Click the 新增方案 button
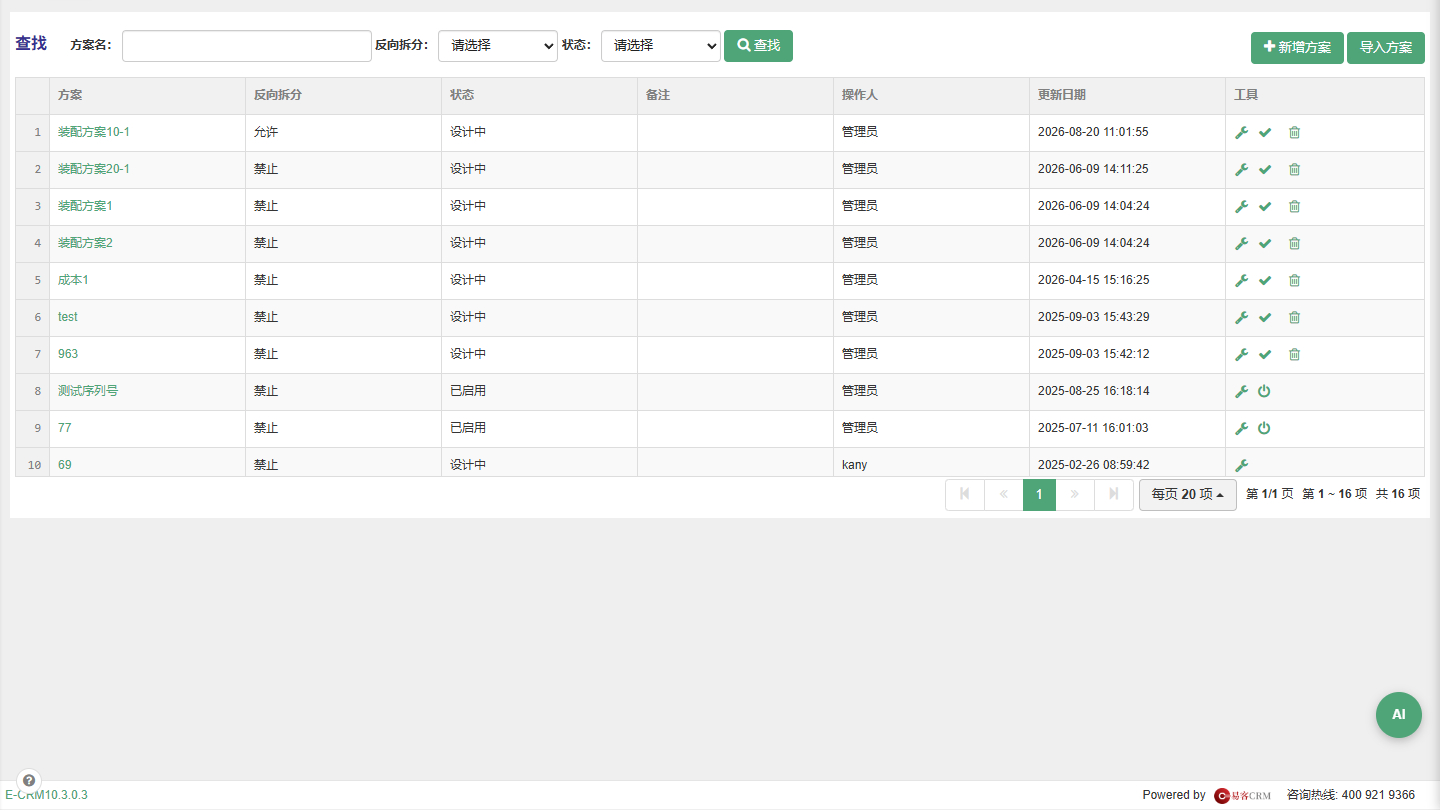 click(1297, 48)
